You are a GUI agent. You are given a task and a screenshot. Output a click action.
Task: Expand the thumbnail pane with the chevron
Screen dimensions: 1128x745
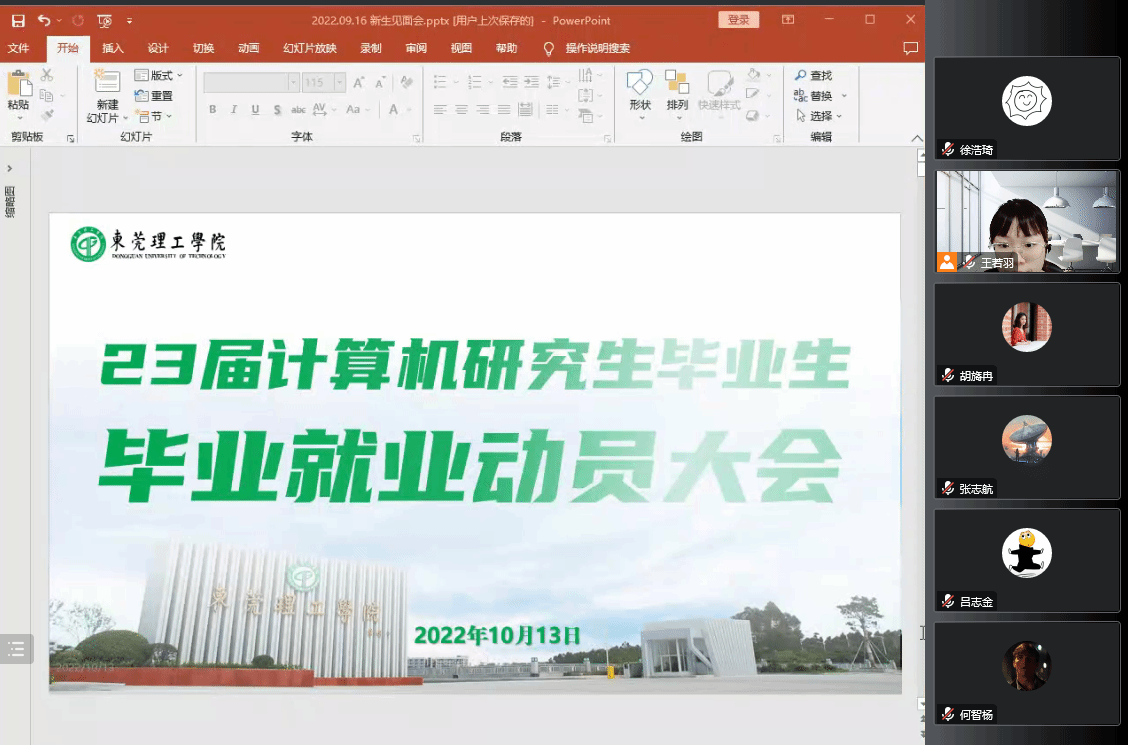9,169
